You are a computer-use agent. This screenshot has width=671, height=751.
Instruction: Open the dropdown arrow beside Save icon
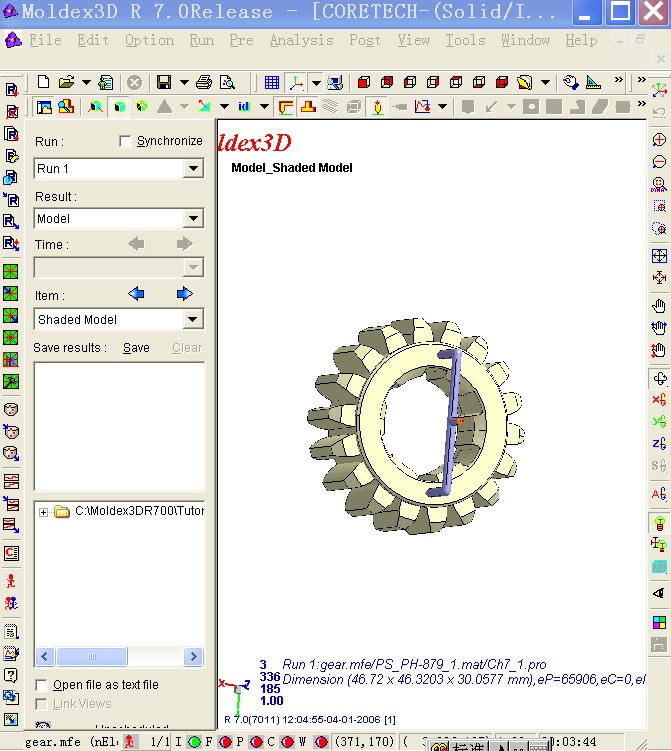184,82
